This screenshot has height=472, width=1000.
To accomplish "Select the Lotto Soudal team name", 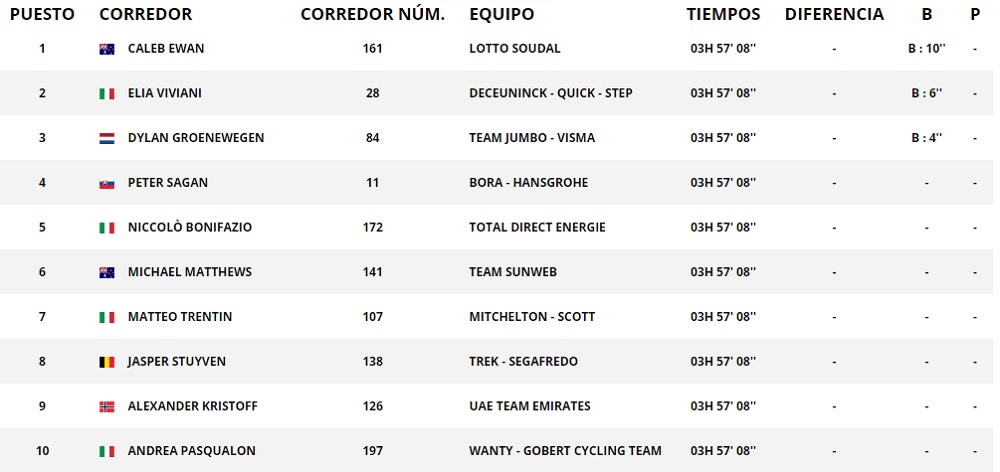I will click(x=514, y=49).
